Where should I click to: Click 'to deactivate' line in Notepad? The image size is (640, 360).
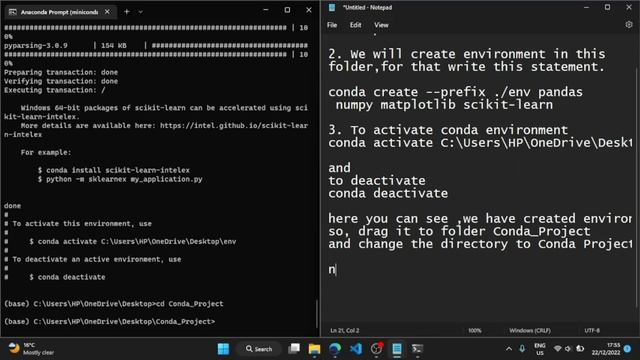(377, 180)
